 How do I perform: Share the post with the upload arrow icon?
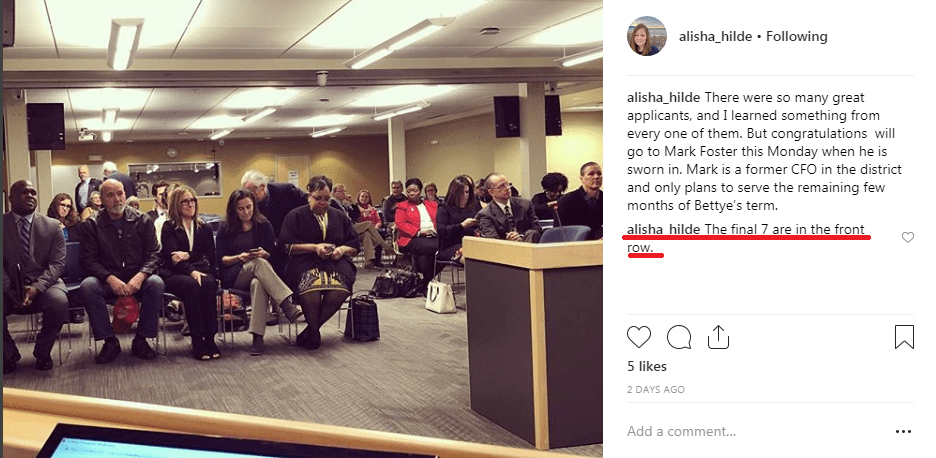pyautogui.click(x=718, y=337)
